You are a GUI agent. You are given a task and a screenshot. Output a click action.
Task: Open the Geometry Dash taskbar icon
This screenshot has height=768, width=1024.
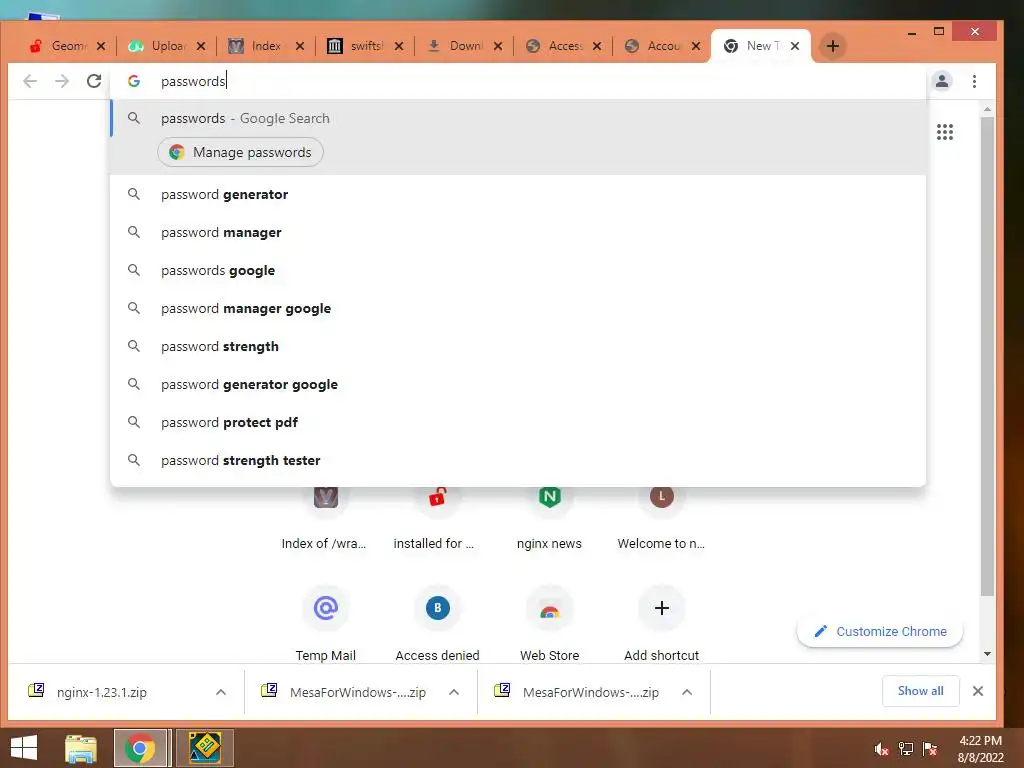click(205, 748)
